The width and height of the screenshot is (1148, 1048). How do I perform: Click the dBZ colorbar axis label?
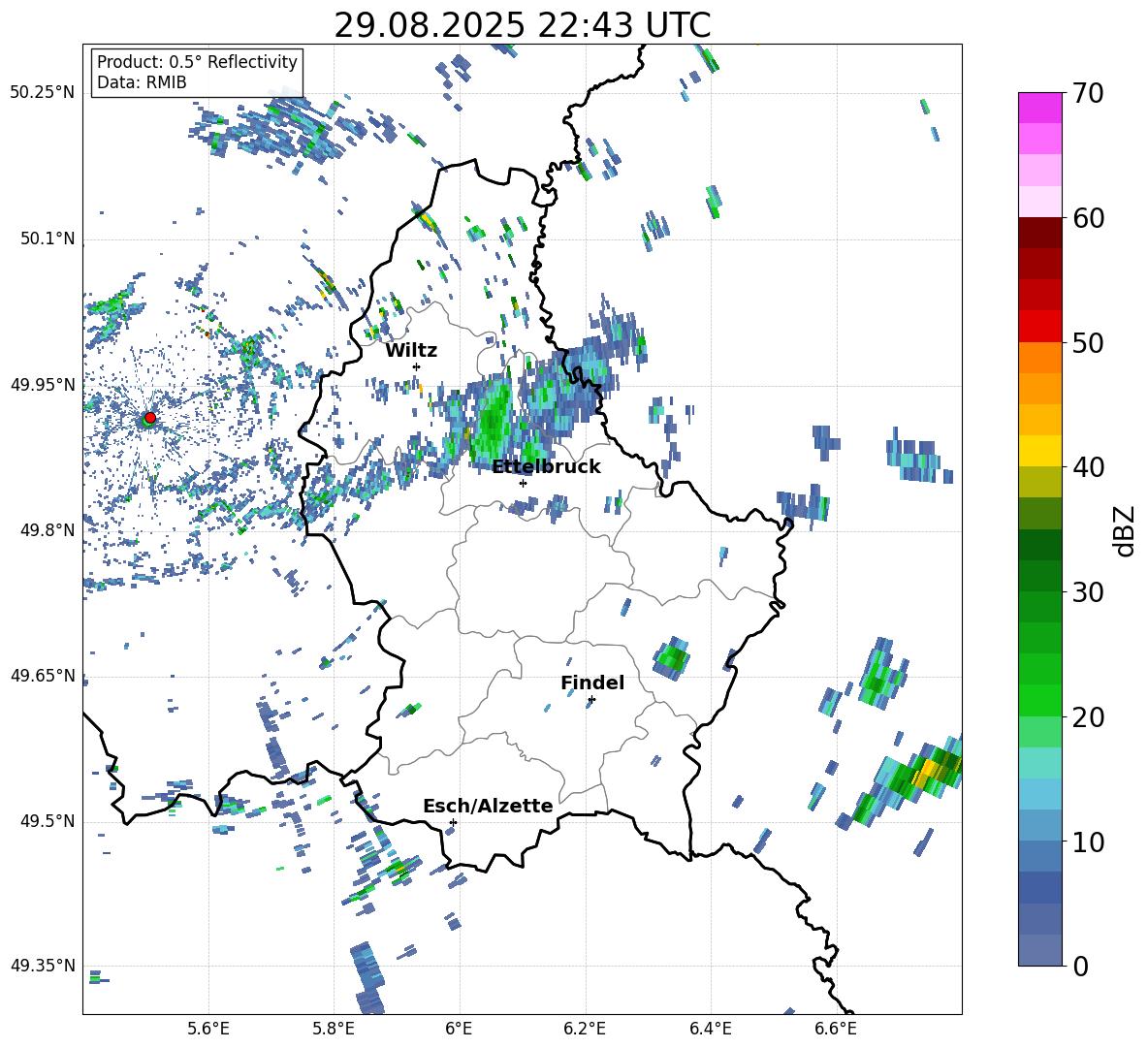pos(1124,531)
